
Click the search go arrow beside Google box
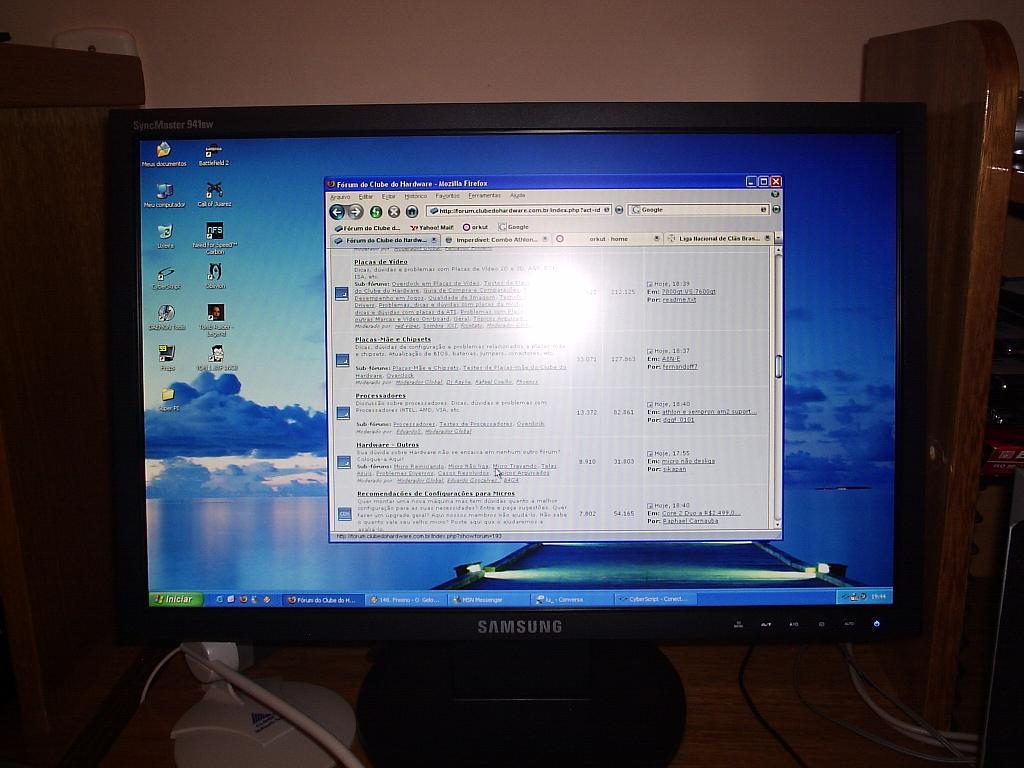tap(776, 210)
